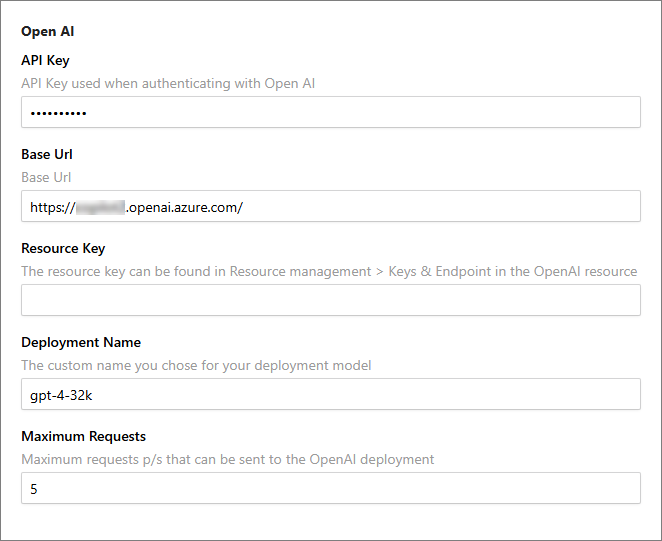Click the maximum requests p/s description

228,459
